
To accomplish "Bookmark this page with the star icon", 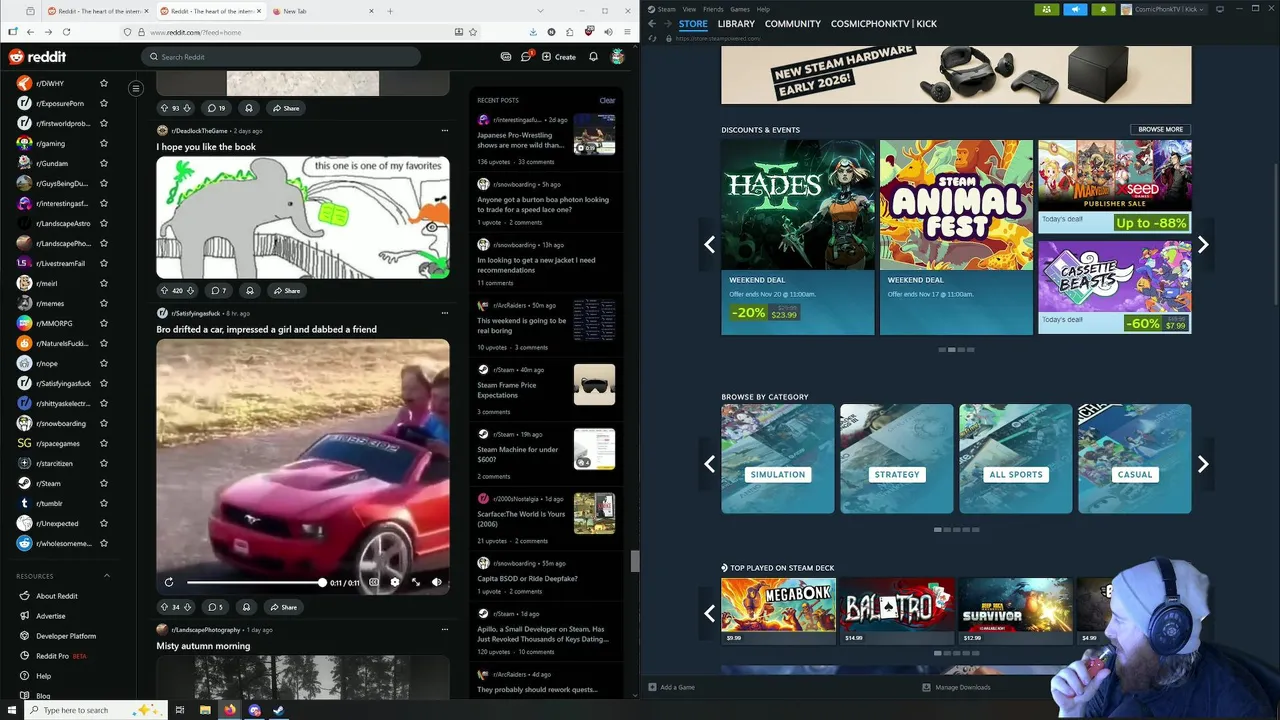I will 473,32.
